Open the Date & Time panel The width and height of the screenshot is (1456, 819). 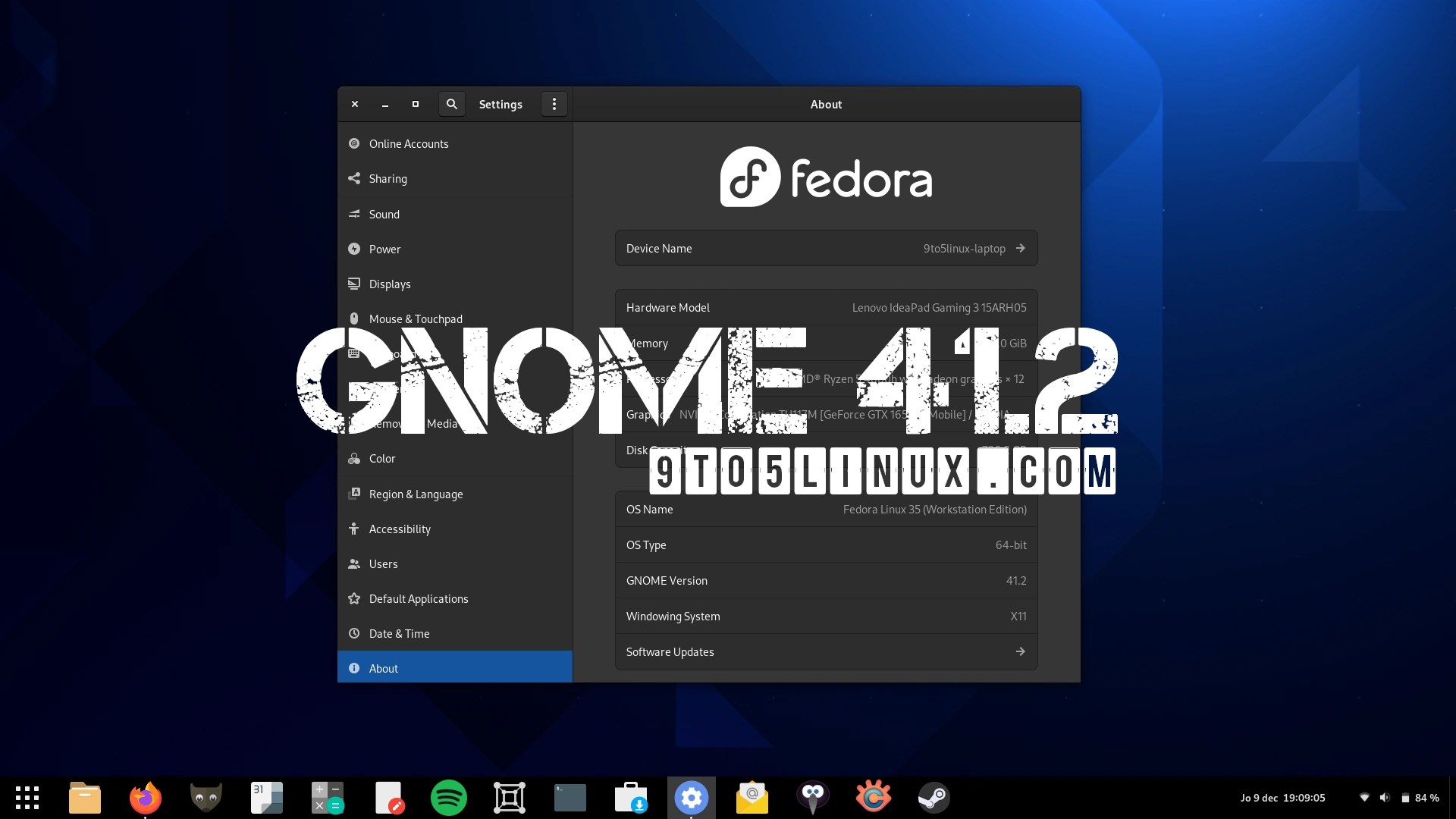click(x=399, y=633)
